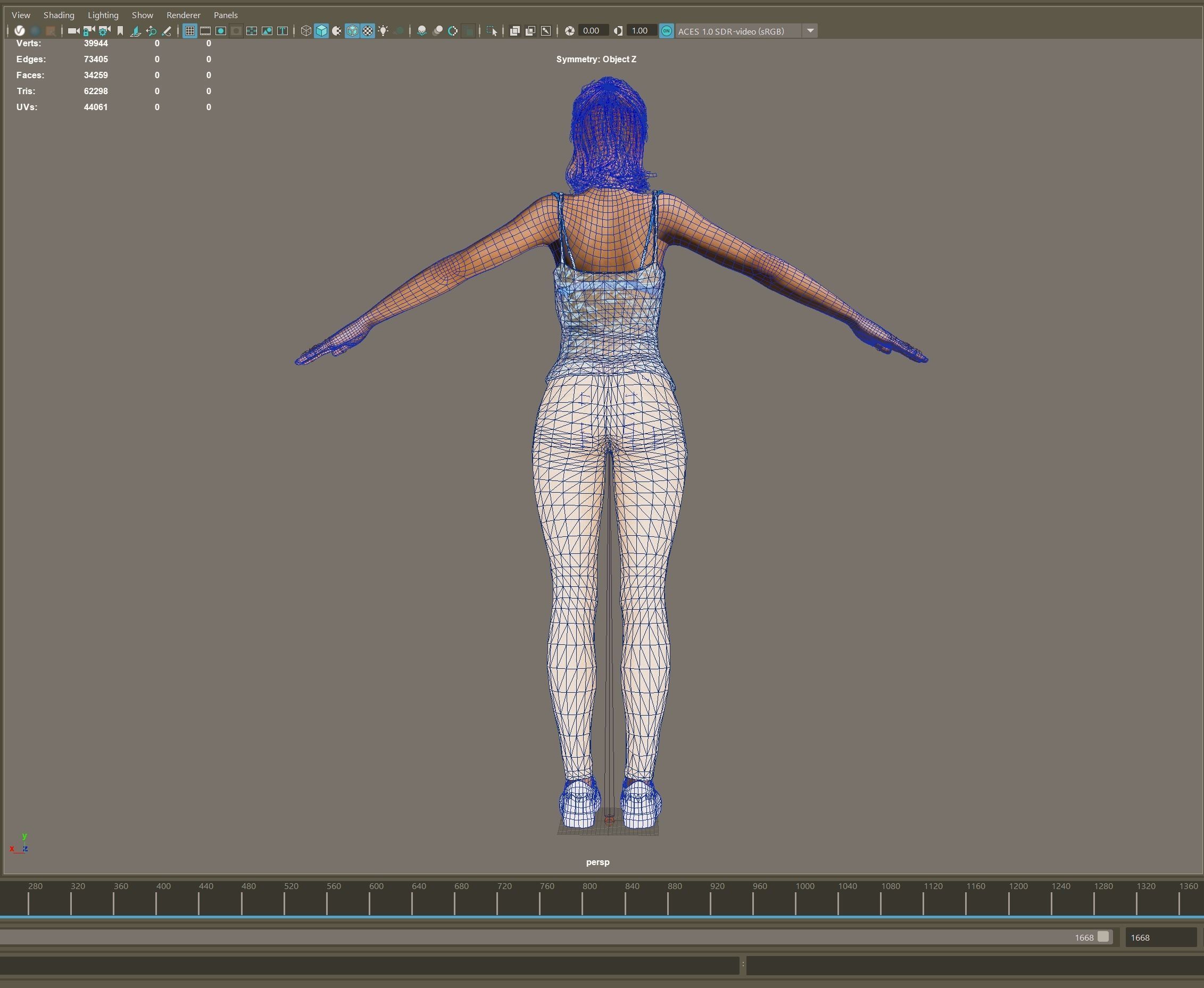The image size is (1204, 988).
Task: Click the Show menu
Action: (x=142, y=15)
